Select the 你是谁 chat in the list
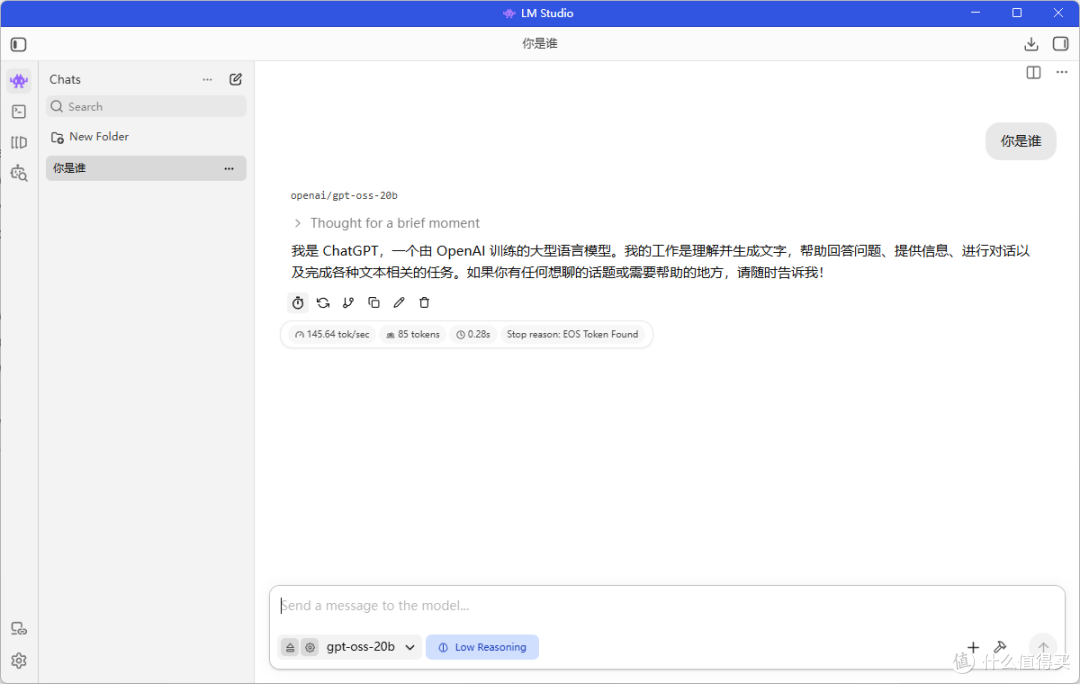Viewport: 1080px width, 684px height. pyautogui.click(x=146, y=168)
